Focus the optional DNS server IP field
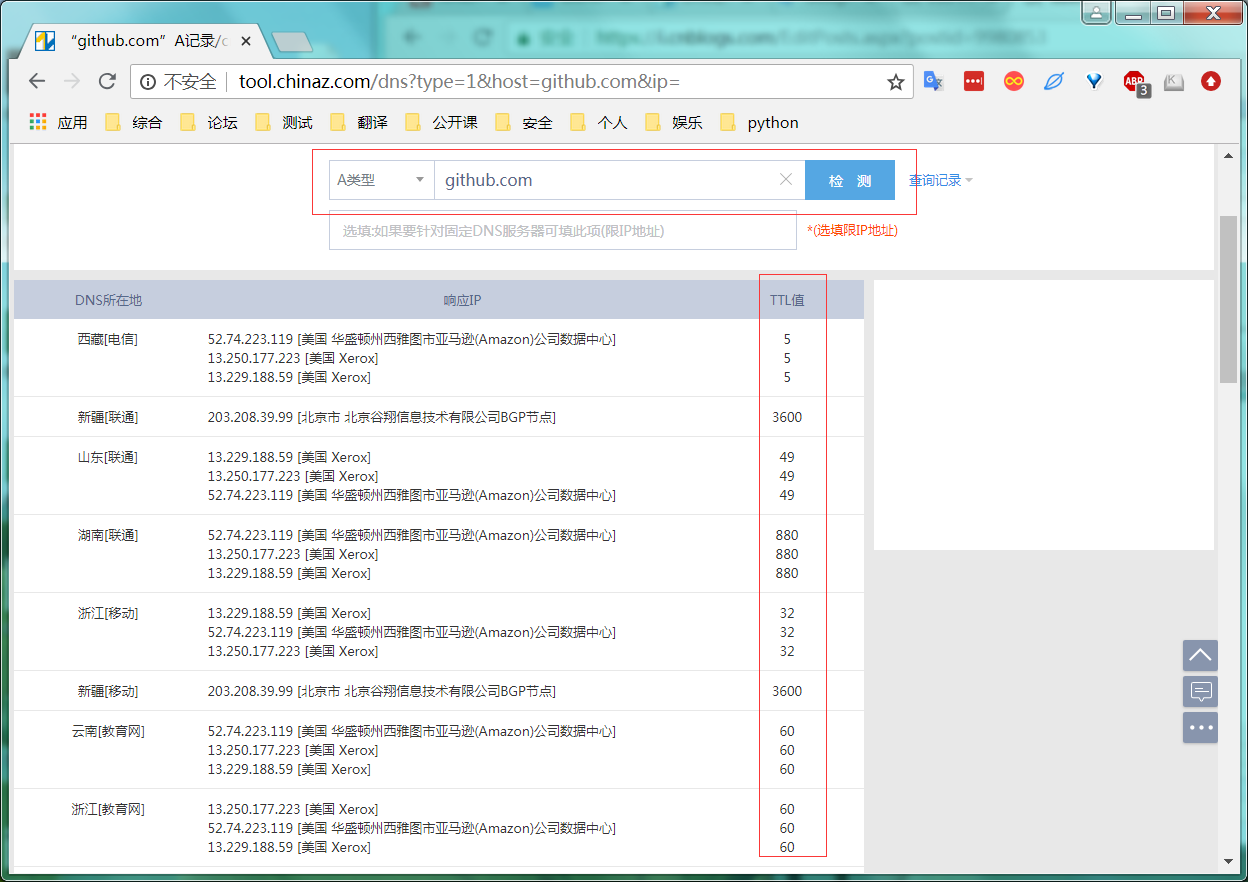1248x882 pixels. click(x=563, y=230)
